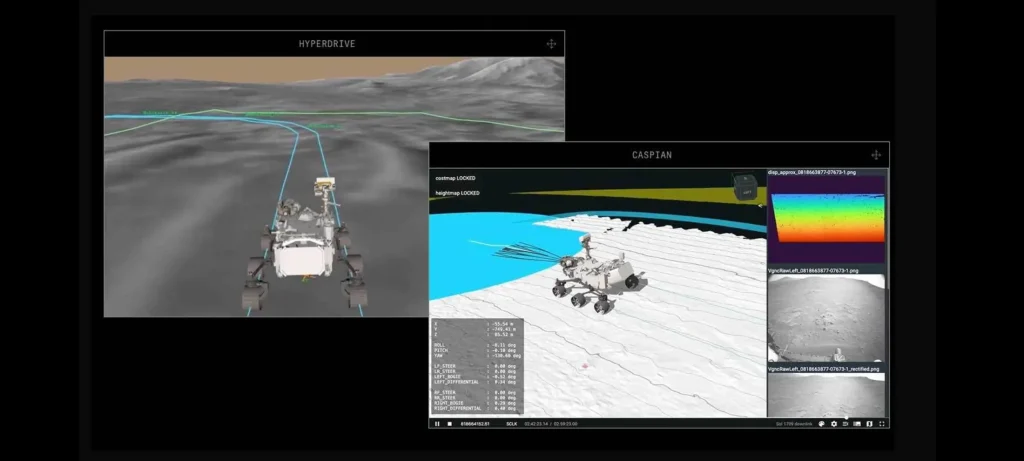This screenshot has height=461, width=1024.
Task: Toggle the heightmap LOCKED label
Action: coord(459,192)
